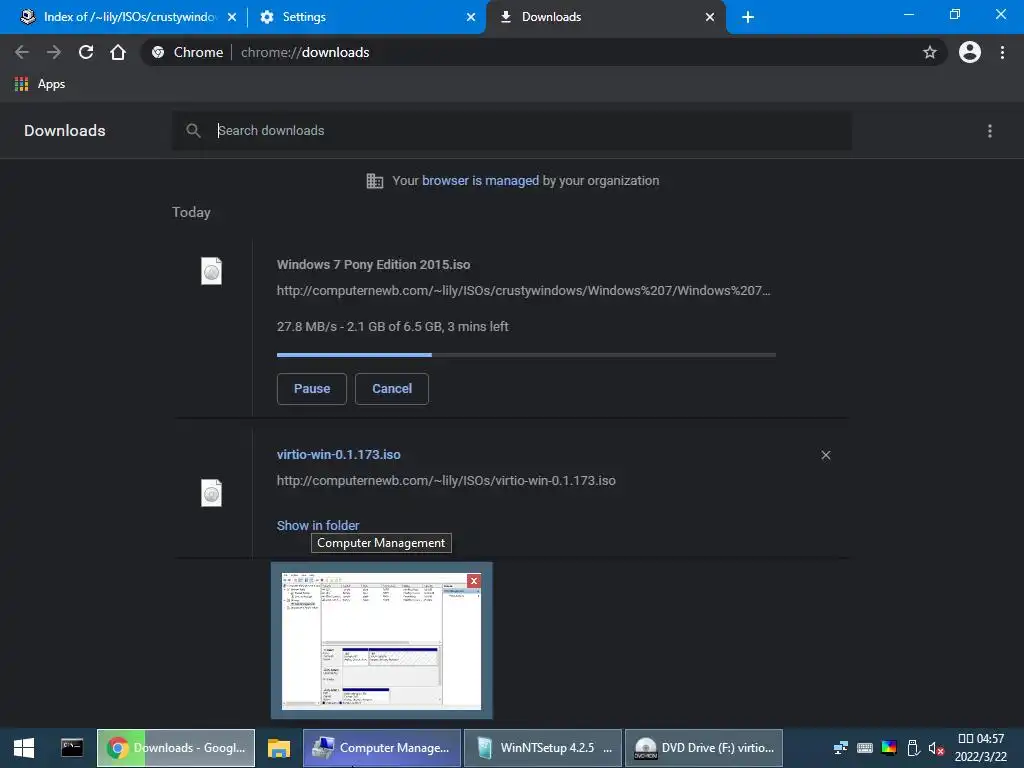Click the file icon of Windows 7 Pony Edition

click(x=211, y=271)
